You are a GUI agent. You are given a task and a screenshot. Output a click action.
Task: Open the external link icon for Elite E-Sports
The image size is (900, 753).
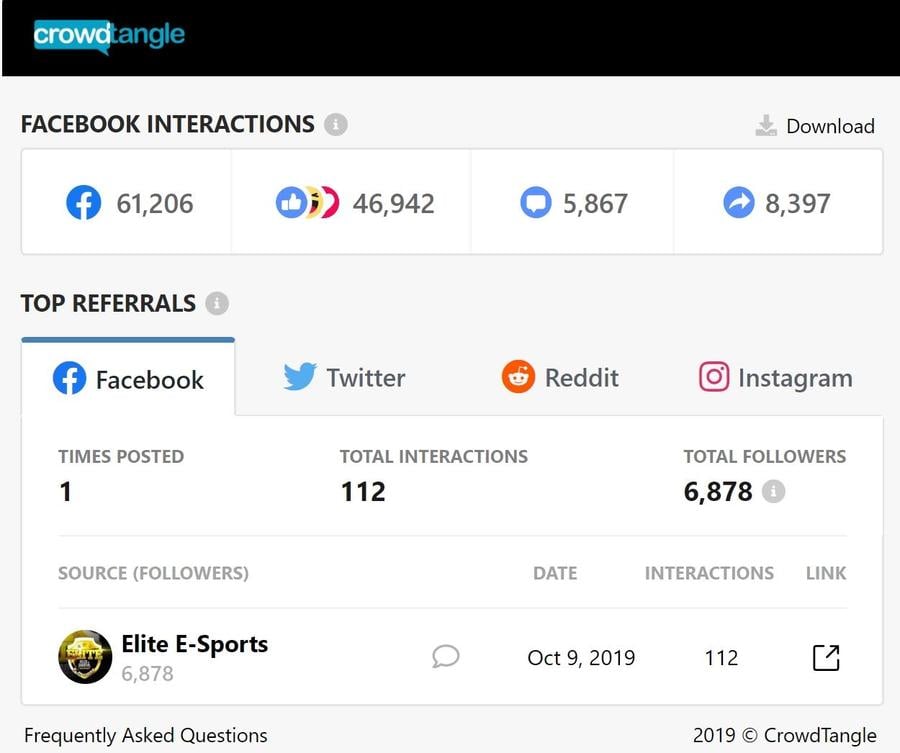tap(827, 658)
